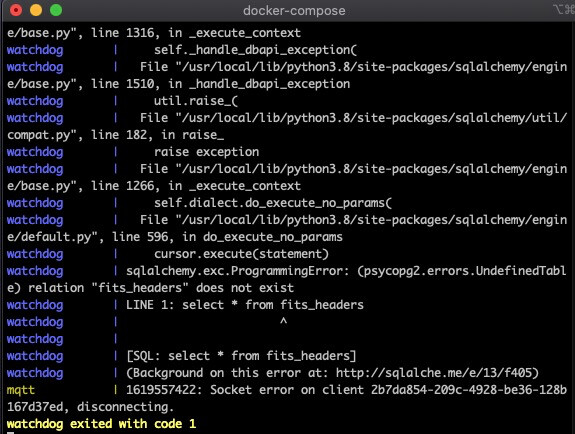Image resolution: width=575 pixels, height=434 pixels.
Task: Click the '[SQL: select * from fits_headers]' line
Action: pyautogui.click(x=241, y=356)
